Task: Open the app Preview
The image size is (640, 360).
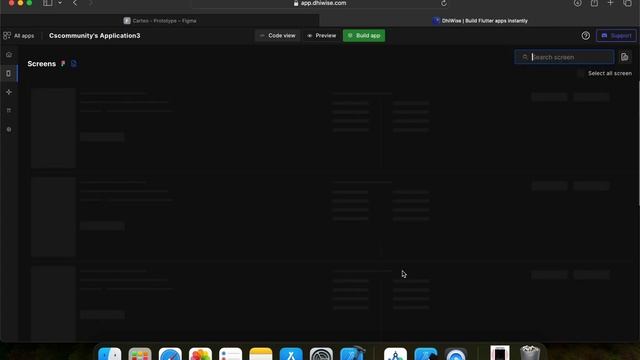Action: tap(322, 36)
